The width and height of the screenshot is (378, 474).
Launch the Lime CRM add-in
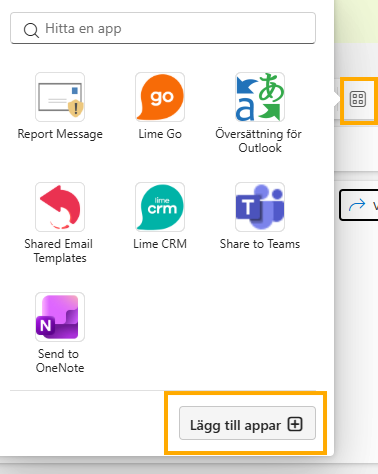coord(160,207)
